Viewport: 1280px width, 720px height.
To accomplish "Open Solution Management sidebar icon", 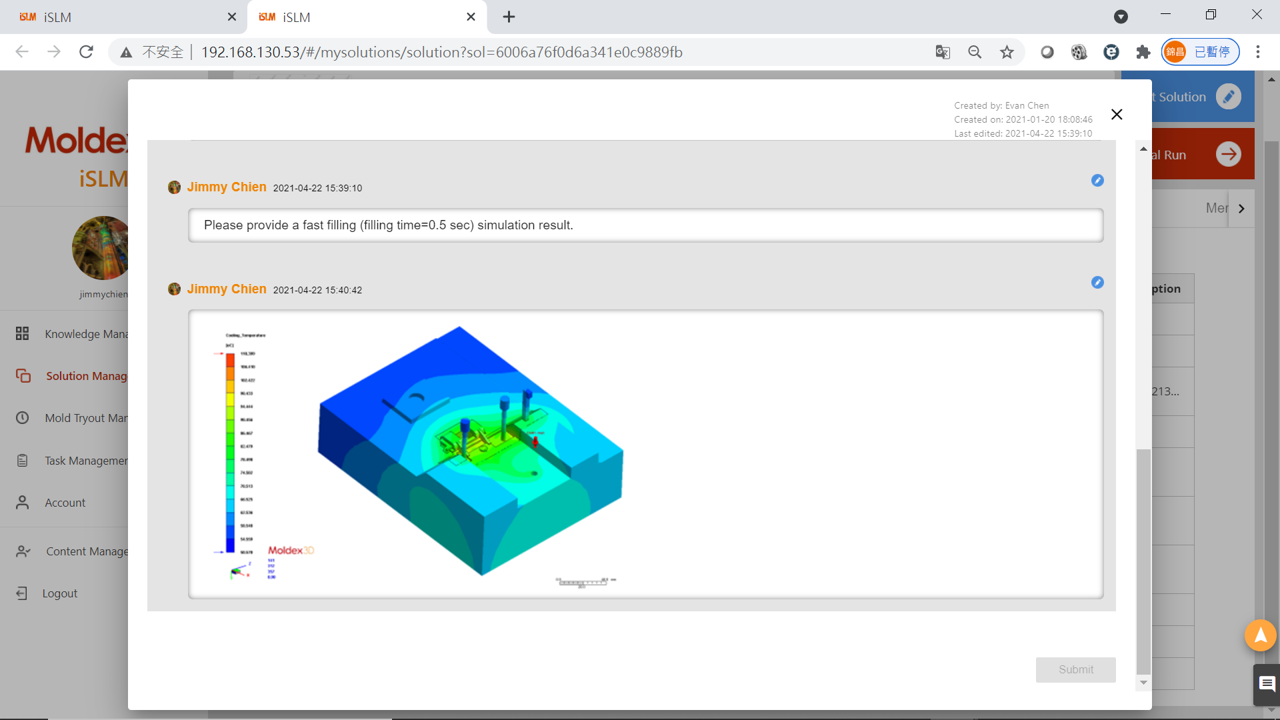I will (22, 376).
